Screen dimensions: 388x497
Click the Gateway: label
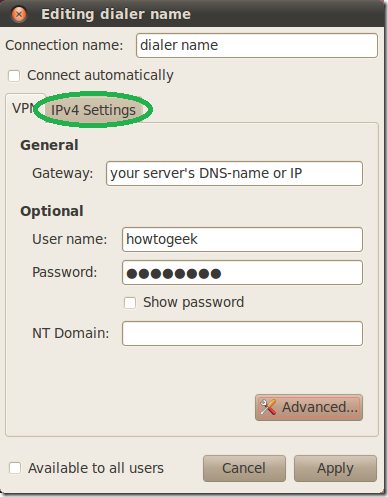[x=63, y=174]
